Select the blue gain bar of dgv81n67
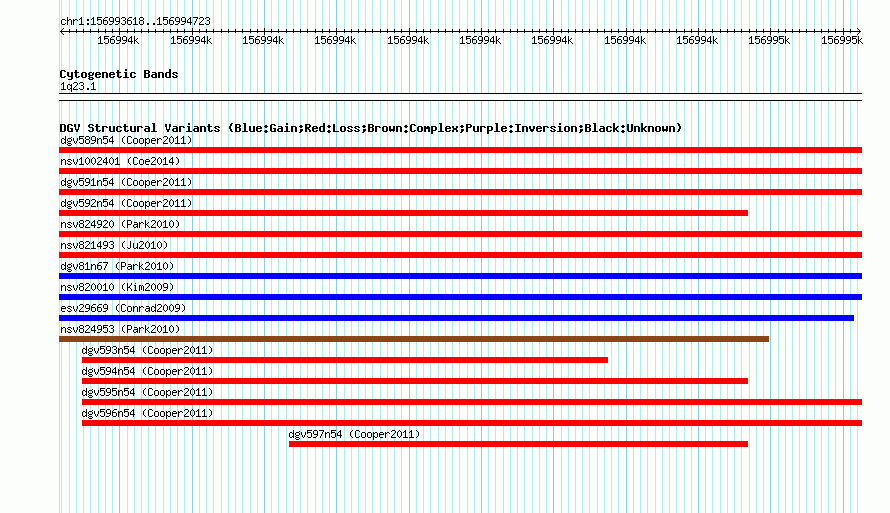The width and height of the screenshot is (890, 513). tap(460, 276)
